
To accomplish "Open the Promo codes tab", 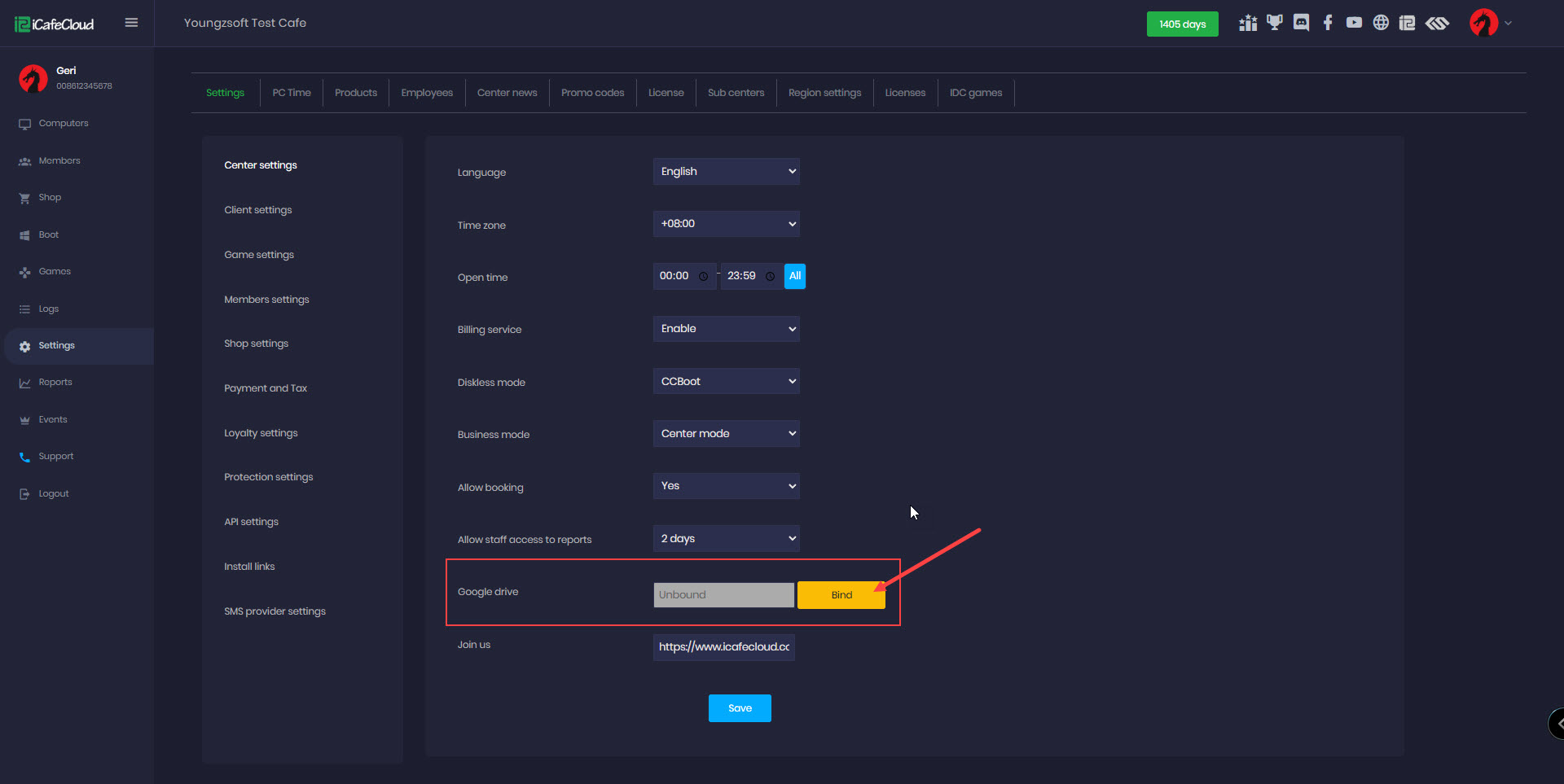I will (592, 93).
